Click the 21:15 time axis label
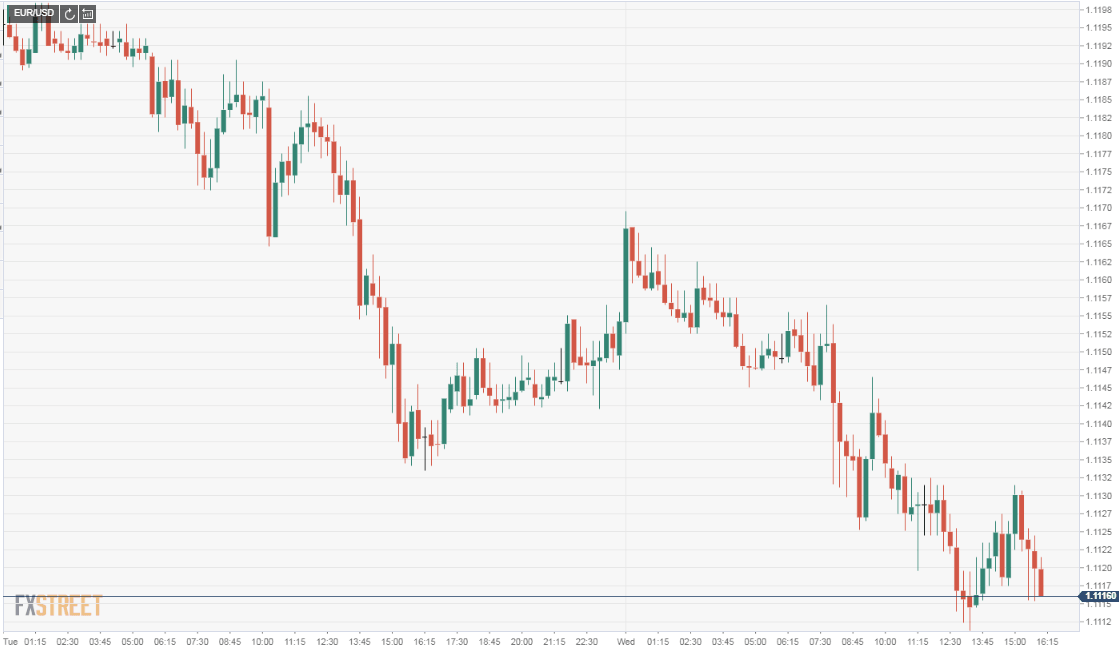Image resolution: width=1119 pixels, height=655 pixels. point(554,641)
